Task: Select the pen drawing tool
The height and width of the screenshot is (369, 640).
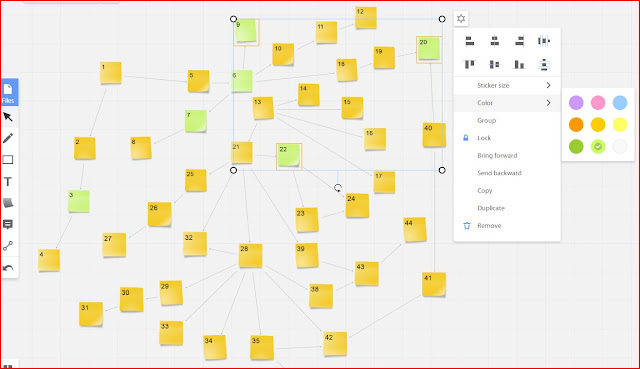Action: click(x=8, y=138)
